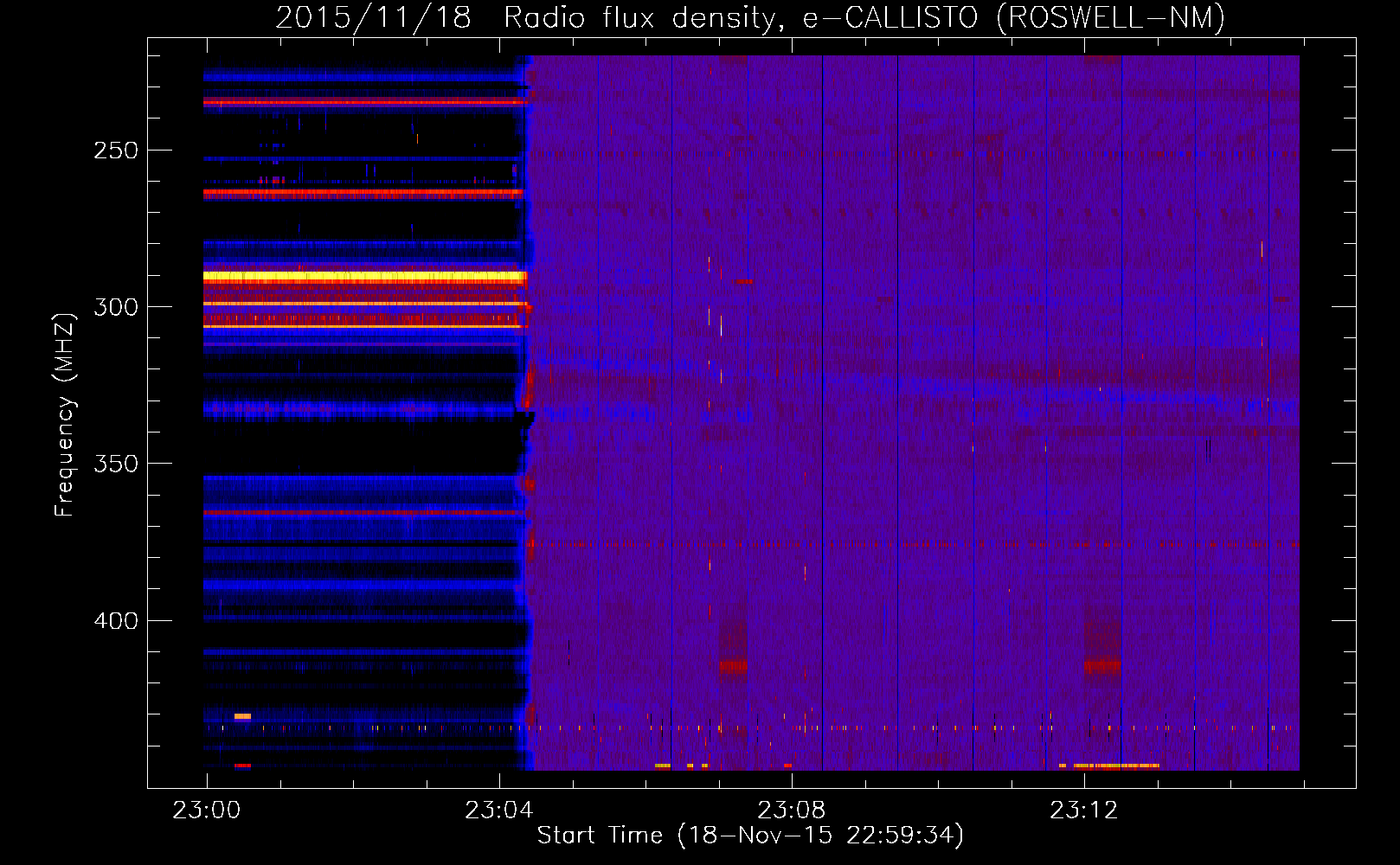
Task: Click the 23:00 time tick label
Action: (x=206, y=810)
